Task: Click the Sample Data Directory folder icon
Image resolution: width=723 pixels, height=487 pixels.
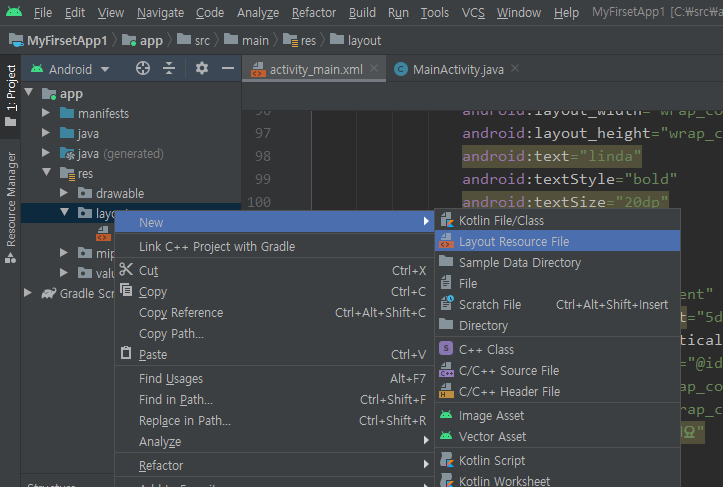Action: (x=446, y=261)
